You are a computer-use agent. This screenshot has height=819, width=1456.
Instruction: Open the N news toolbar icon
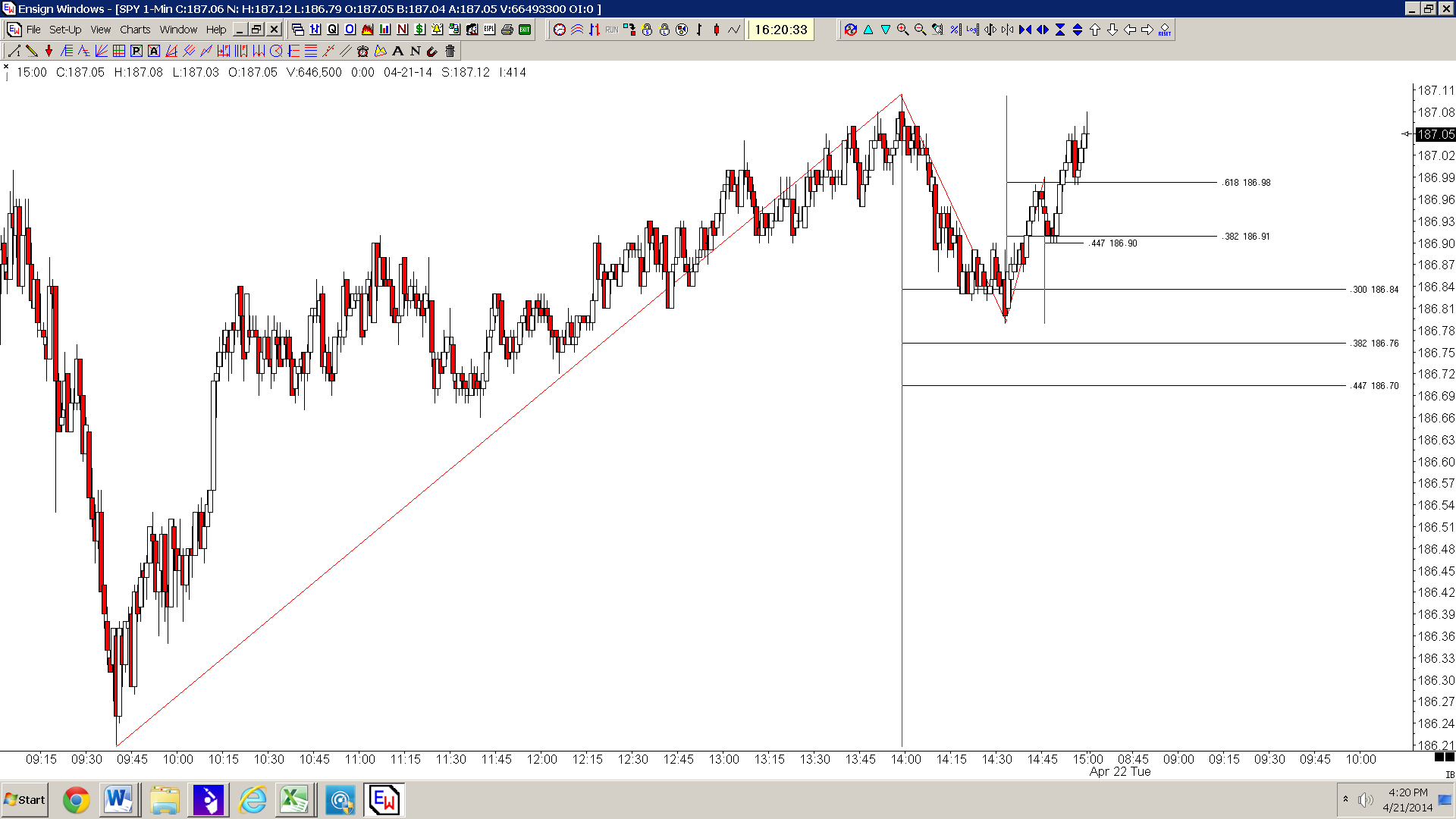[402, 30]
